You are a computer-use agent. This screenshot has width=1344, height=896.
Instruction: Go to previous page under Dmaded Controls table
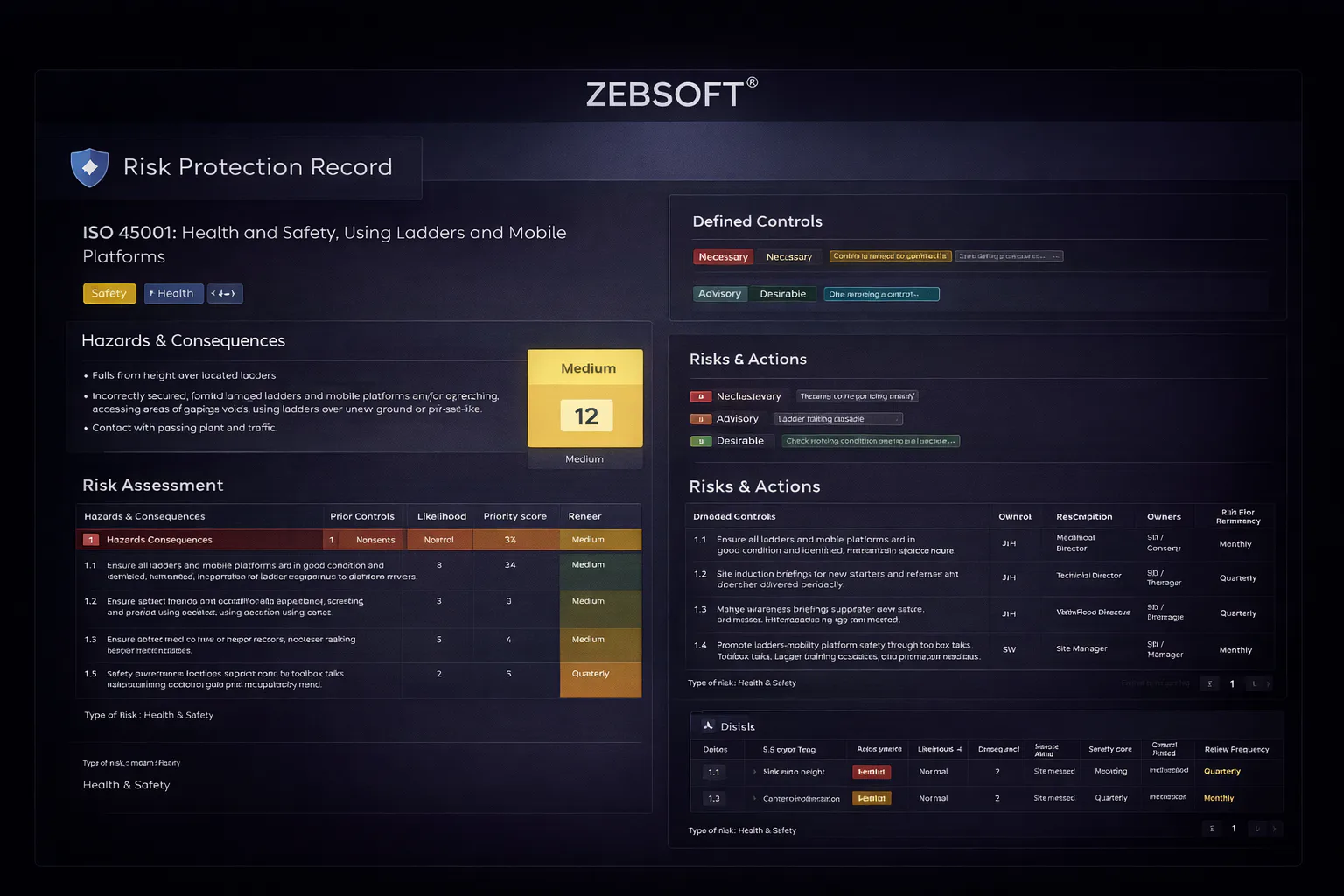[x=1210, y=683]
